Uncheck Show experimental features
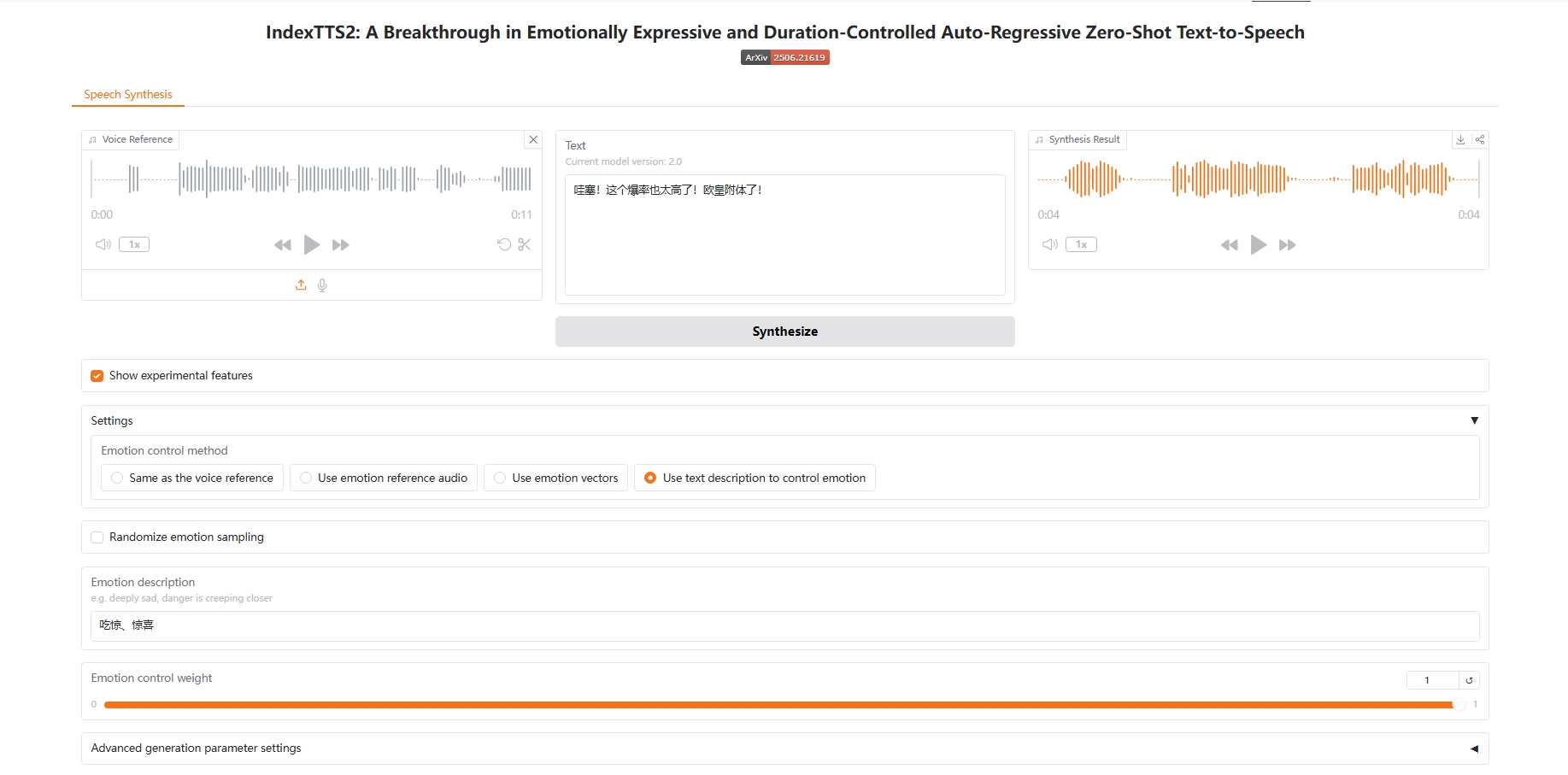The width and height of the screenshot is (1568, 775). [97, 376]
